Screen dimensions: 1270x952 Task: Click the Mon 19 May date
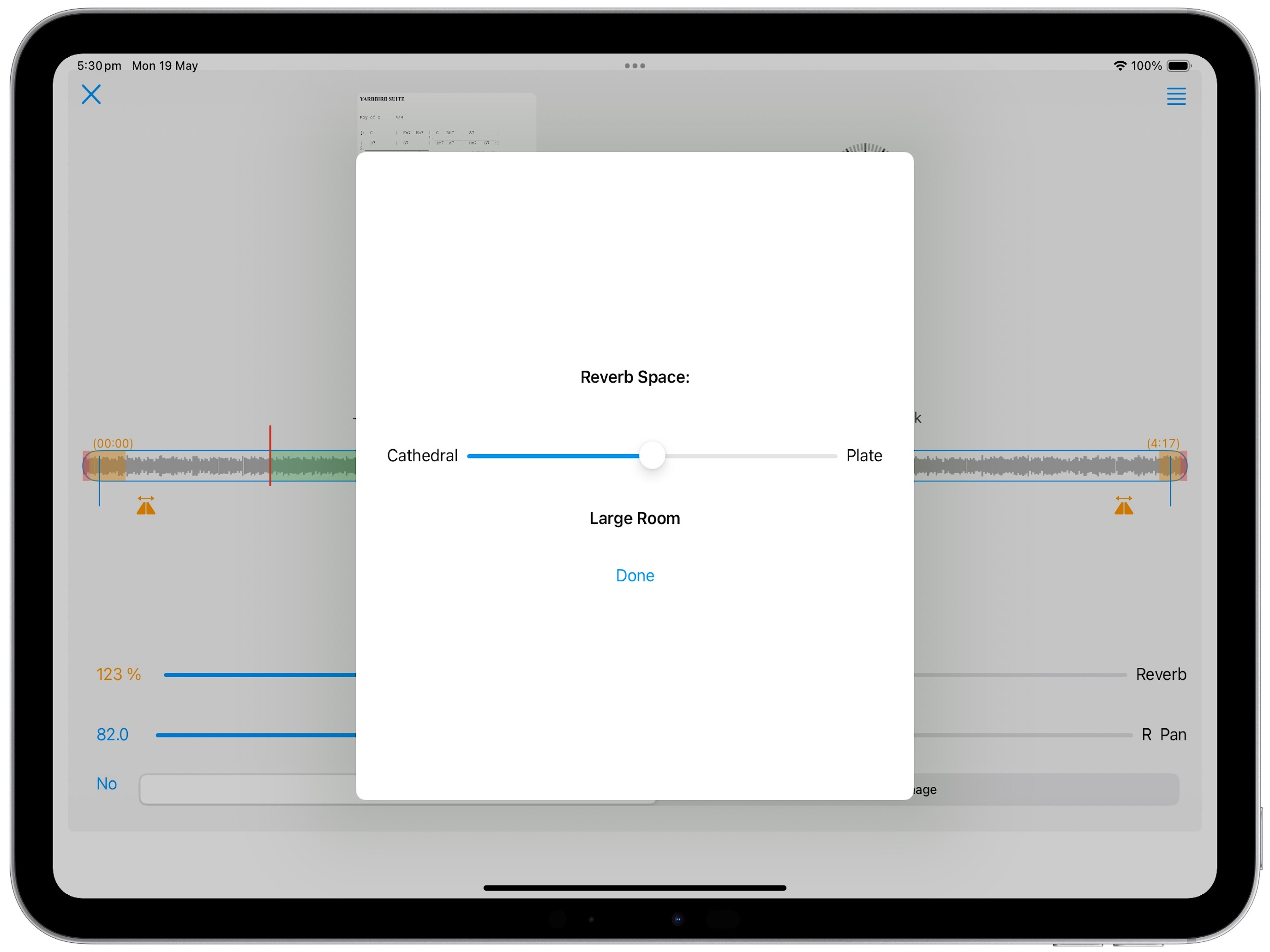coord(165,66)
